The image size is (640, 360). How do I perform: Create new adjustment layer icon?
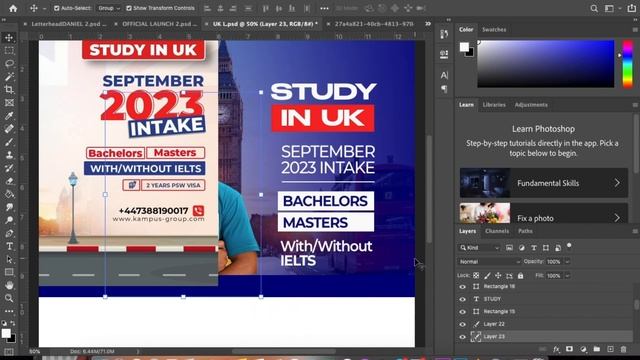[583, 349]
